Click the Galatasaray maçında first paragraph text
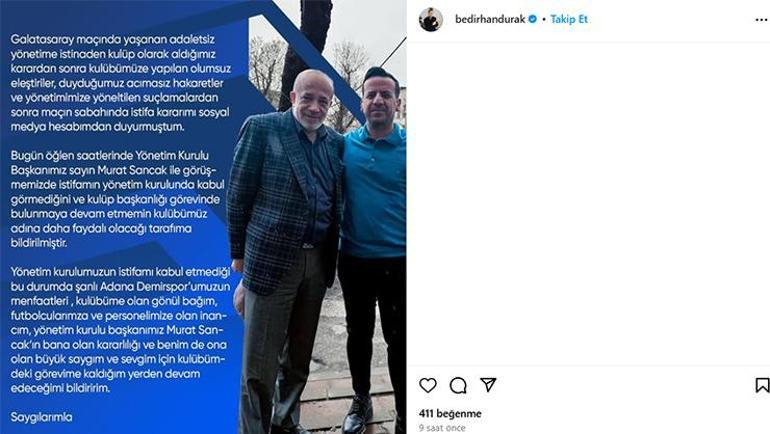 tap(120, 82)
